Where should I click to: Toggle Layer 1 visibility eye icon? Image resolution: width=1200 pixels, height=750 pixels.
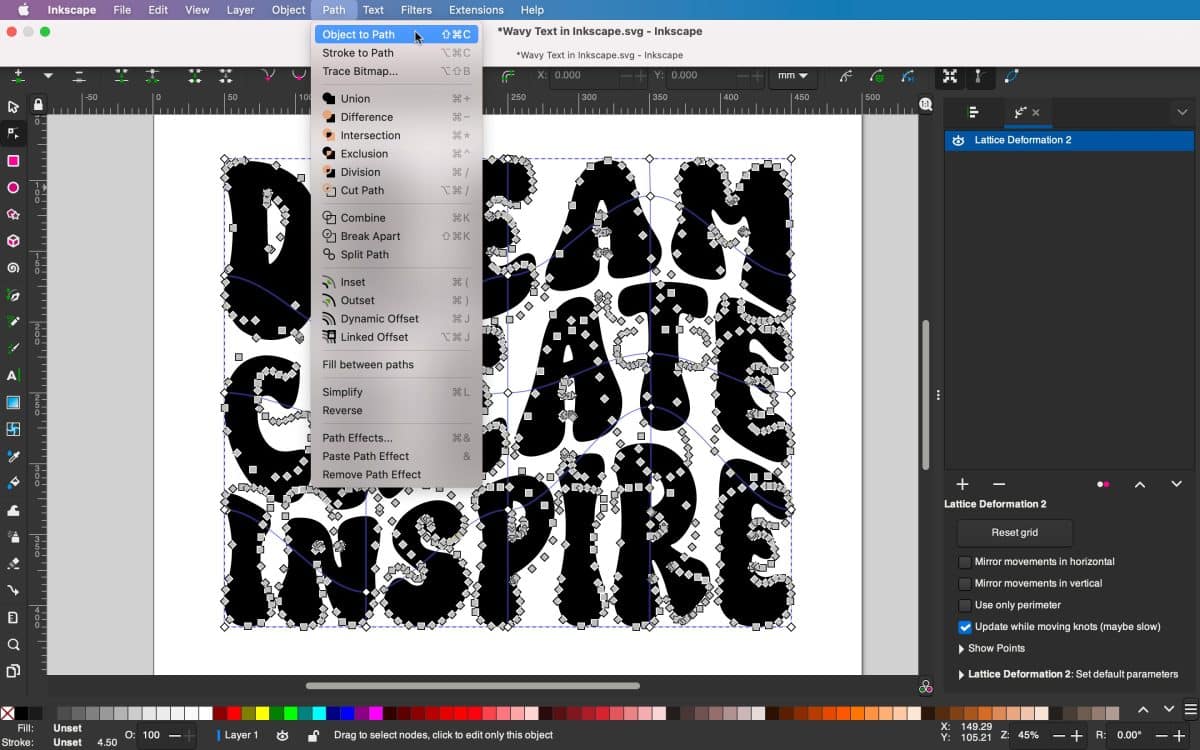[x=283, y=735]
